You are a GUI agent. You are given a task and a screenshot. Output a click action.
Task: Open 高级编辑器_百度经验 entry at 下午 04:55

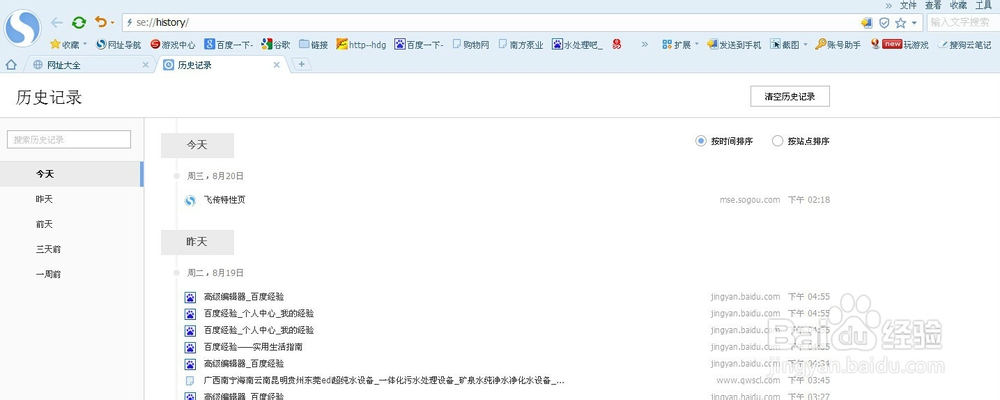point(244,297)
